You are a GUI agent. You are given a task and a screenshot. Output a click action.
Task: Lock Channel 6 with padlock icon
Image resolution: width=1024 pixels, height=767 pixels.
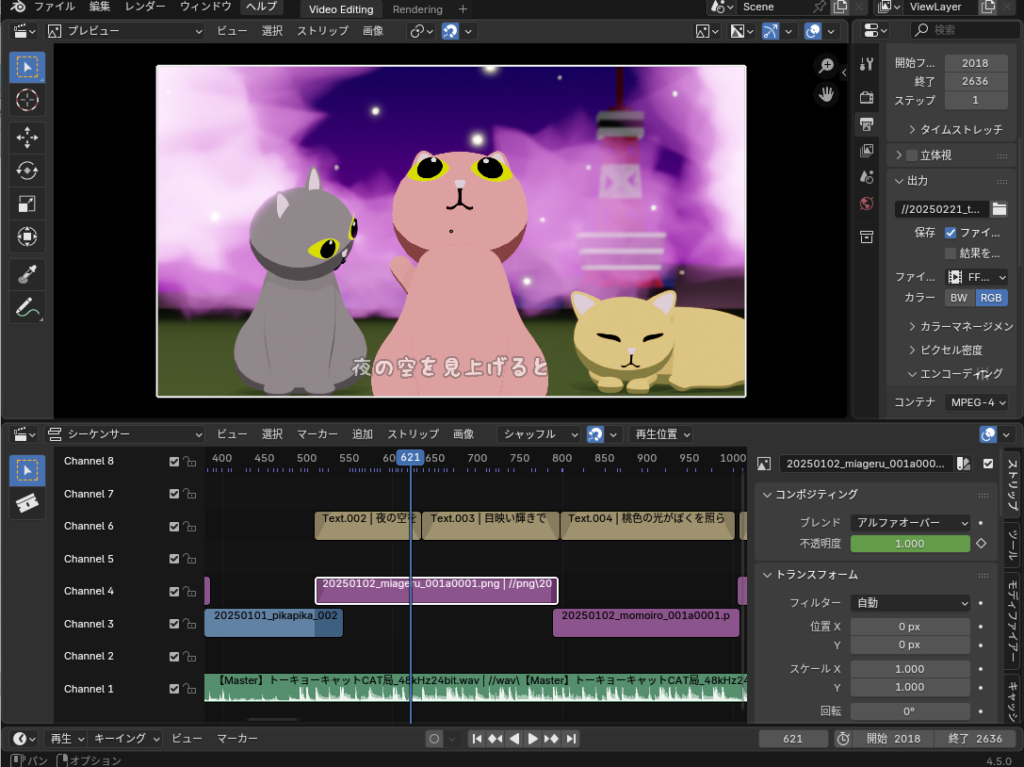(x=189, y=527)
